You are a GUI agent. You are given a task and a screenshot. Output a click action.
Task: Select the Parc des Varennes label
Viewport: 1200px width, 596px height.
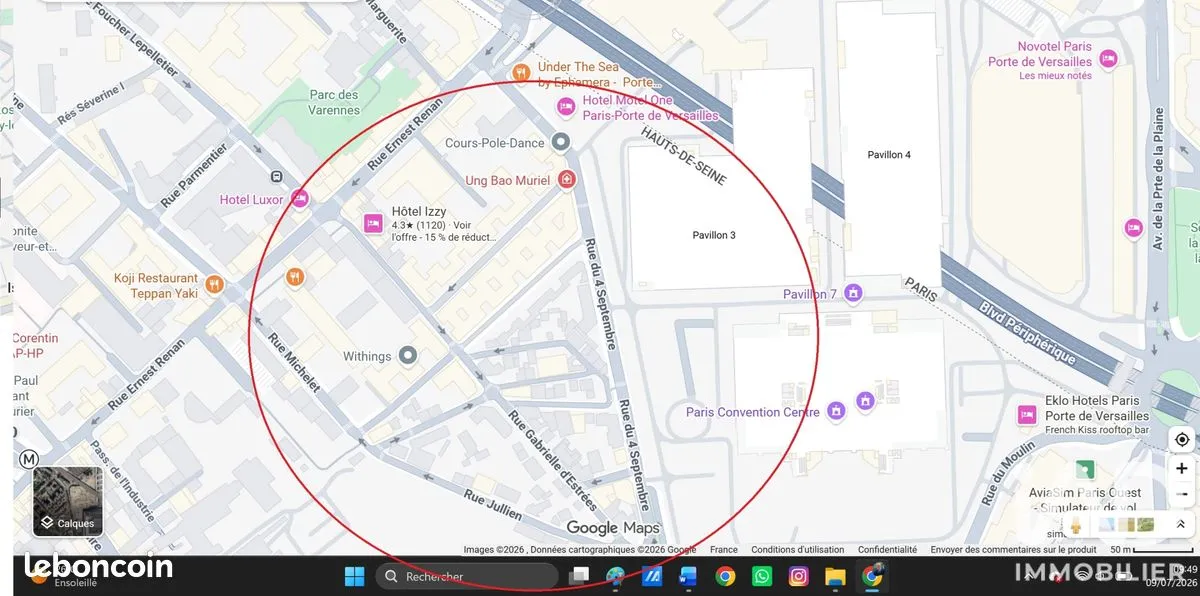click(334, 102)
